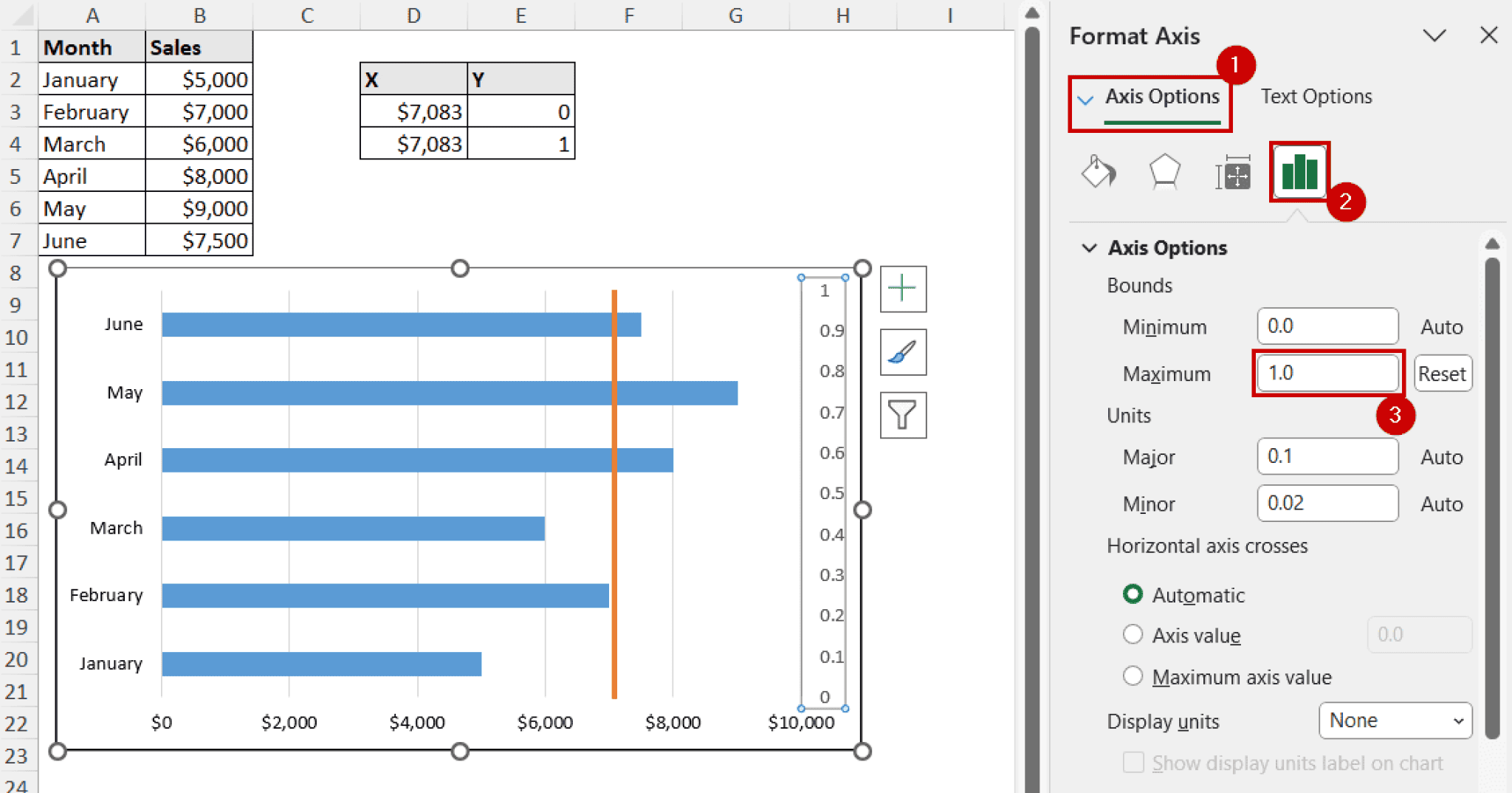Open the Chart Elements plus button
Screen dimensions: 1512x793
pyautogui.click(x=903, y=289)
